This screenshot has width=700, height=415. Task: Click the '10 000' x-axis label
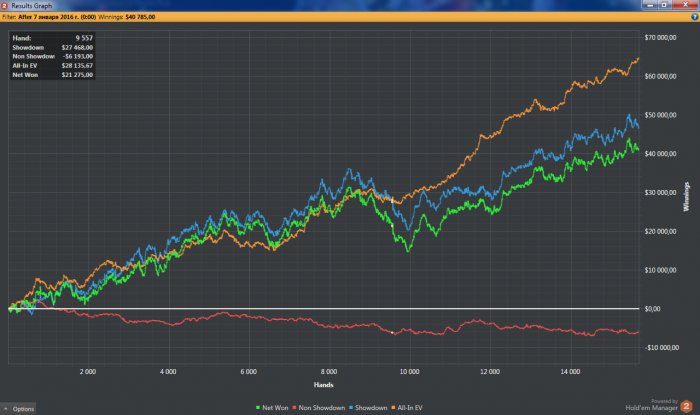(409, 372)
